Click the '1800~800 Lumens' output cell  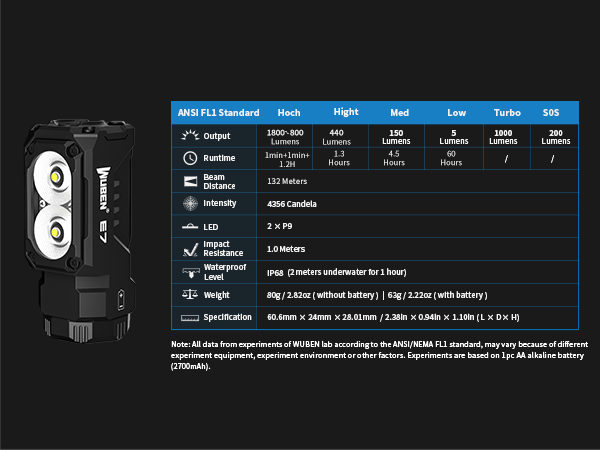285,137
